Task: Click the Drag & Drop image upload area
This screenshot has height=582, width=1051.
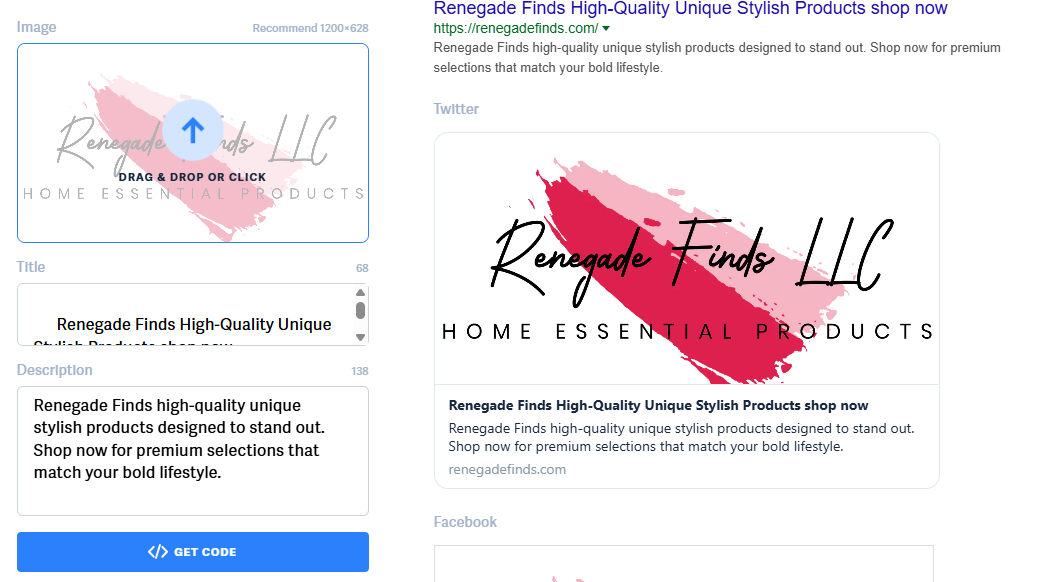Action: point(193,143)
